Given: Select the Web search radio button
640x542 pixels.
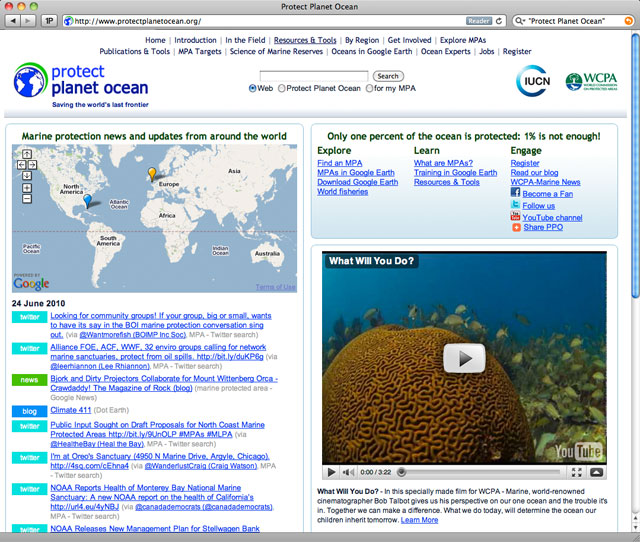Looking at the screenshot, I should (x=253, y=88).
